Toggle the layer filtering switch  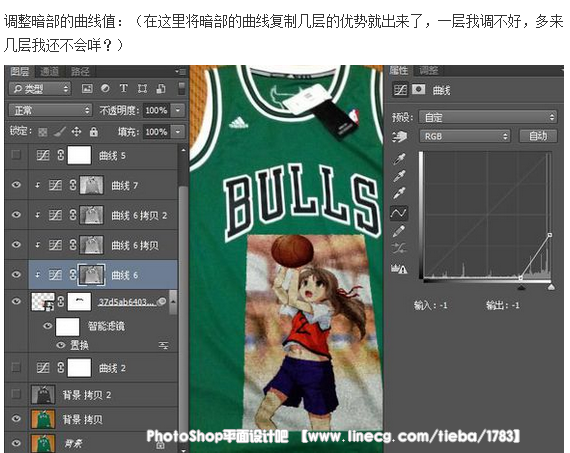(181, 88)
